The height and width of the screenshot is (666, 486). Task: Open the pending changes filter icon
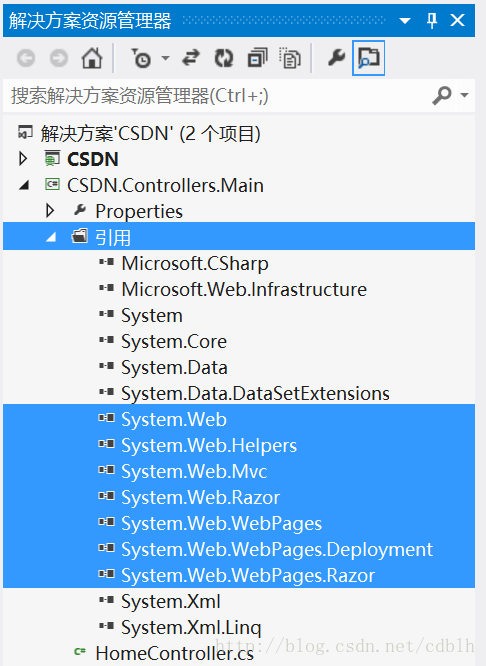pyautogui.click(x=141, y=58)
